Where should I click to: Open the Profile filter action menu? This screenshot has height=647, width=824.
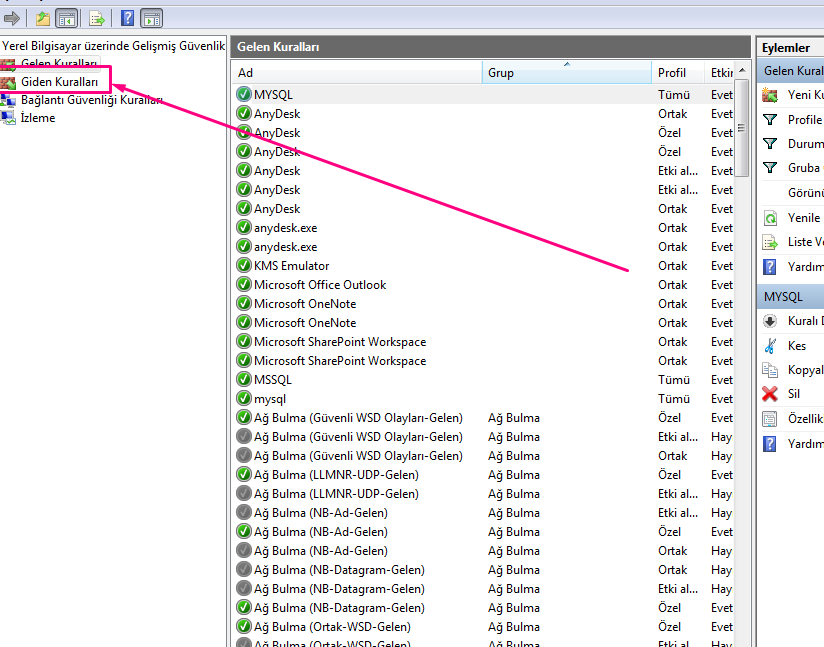(x=806, y=120)
